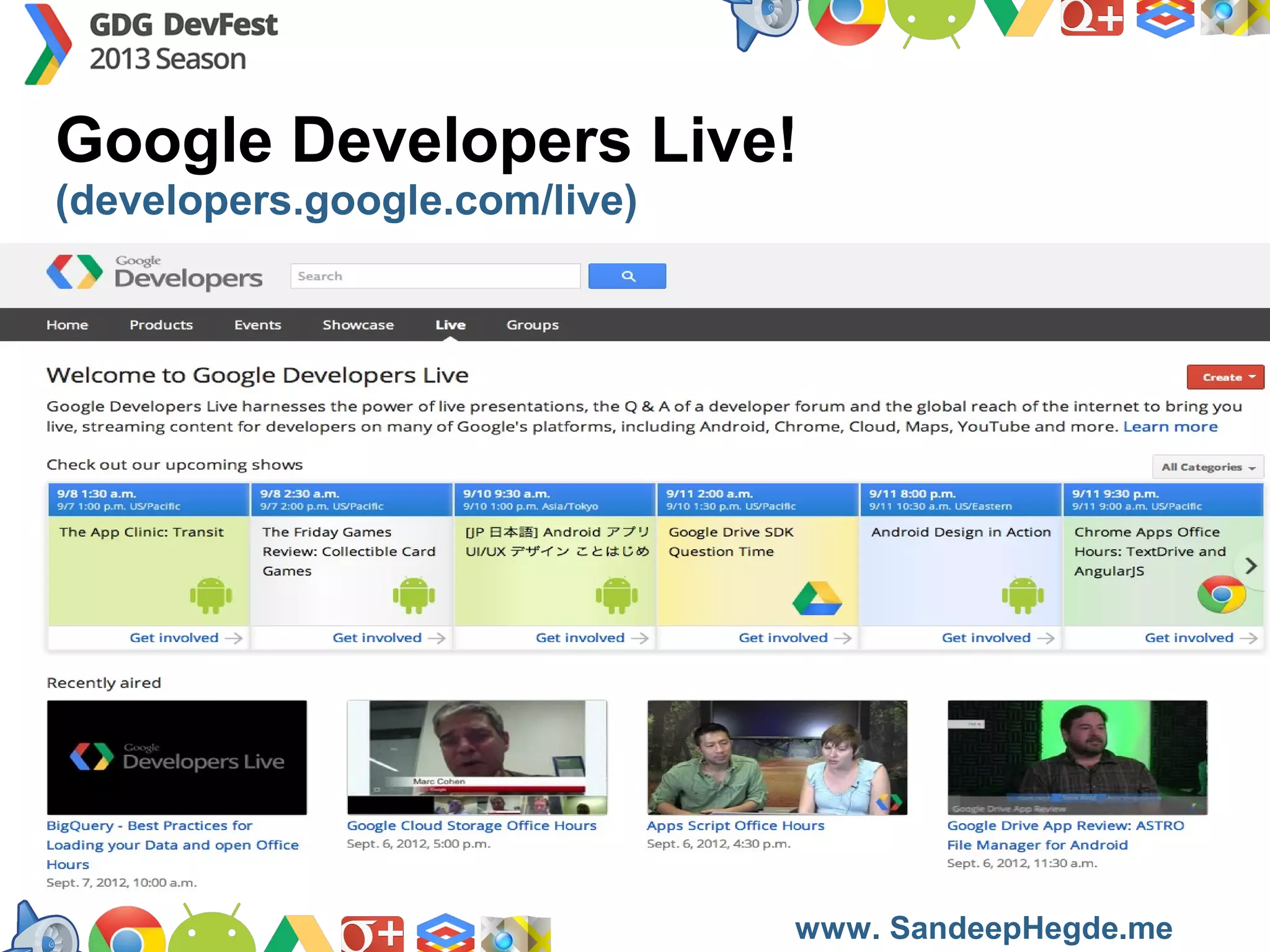The height and width of the screenshot is (952, 1270).
Task: Click the Android Design in Action title
Action: (961, 532)
